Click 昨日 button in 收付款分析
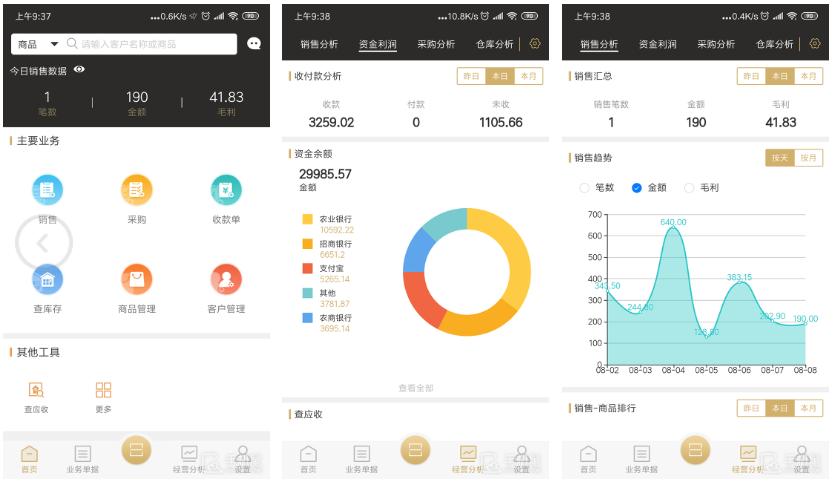 pyautogui.click(x=471, y=76)
